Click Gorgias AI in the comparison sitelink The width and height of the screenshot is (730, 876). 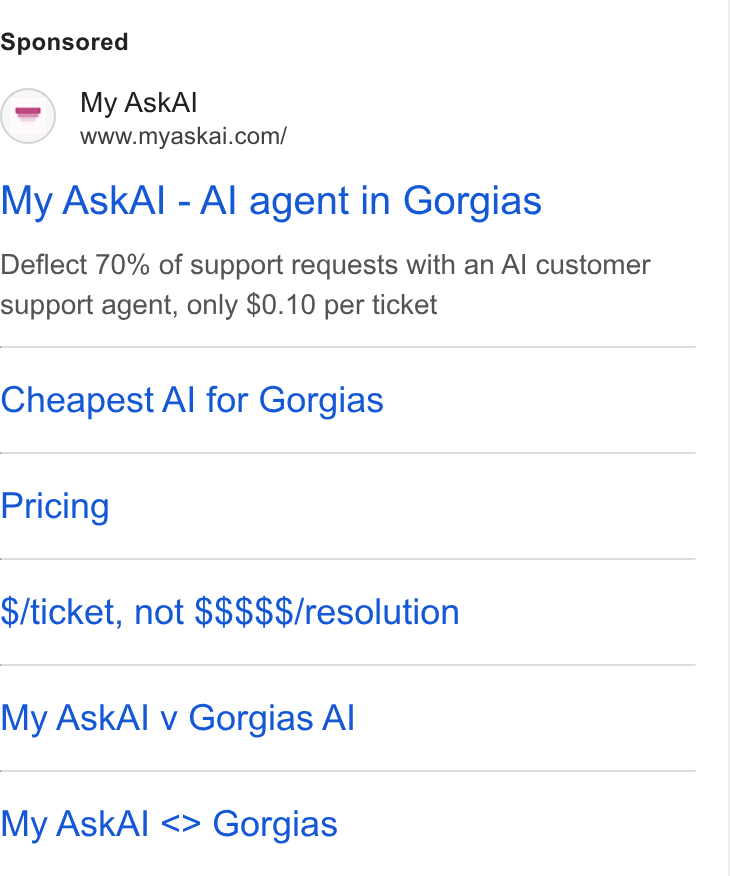point(271,718)
